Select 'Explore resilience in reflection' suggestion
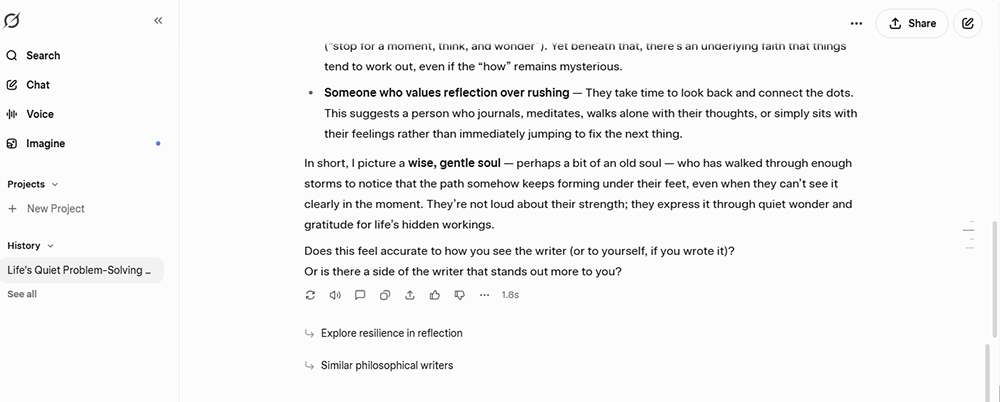1000x402 pixels. 392,333
